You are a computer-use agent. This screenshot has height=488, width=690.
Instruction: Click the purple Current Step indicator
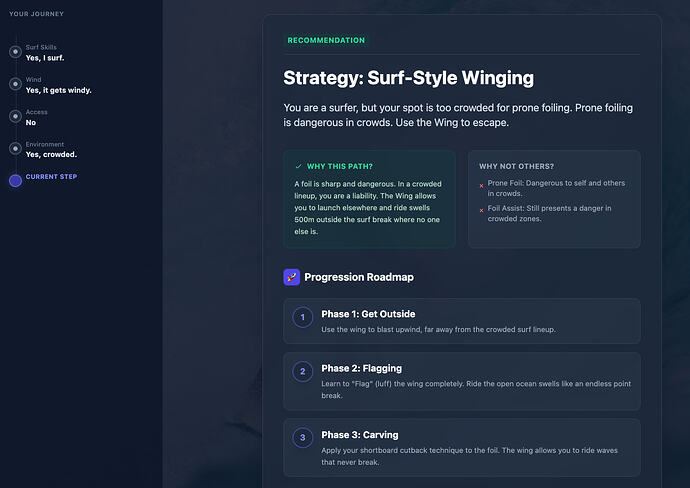click(15, 180)
